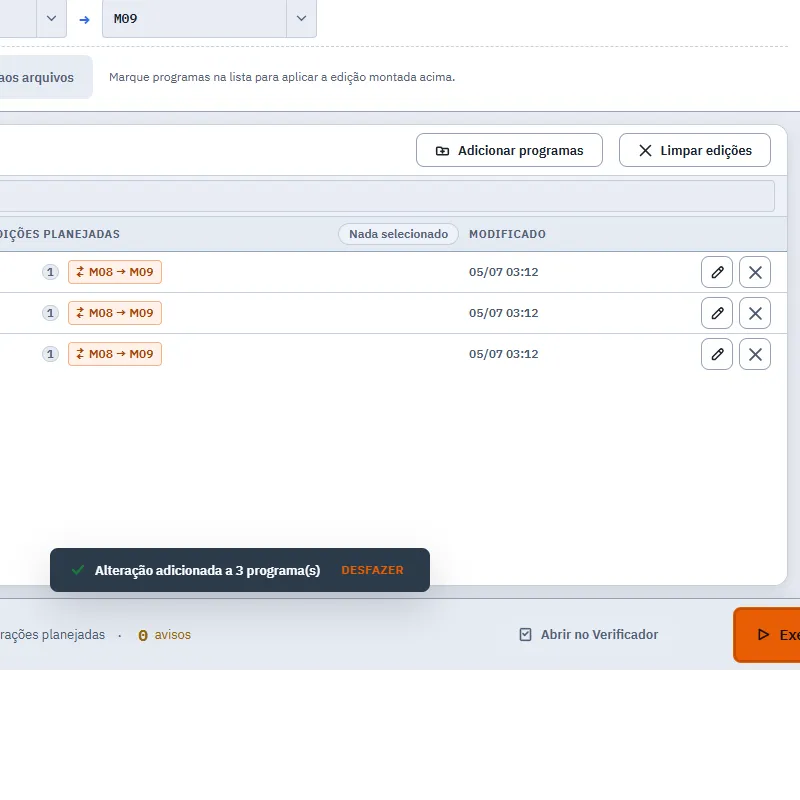This screenshot has height=800, width=800.
Task: Click the M09 combo box field
Action: click(194, 18)
